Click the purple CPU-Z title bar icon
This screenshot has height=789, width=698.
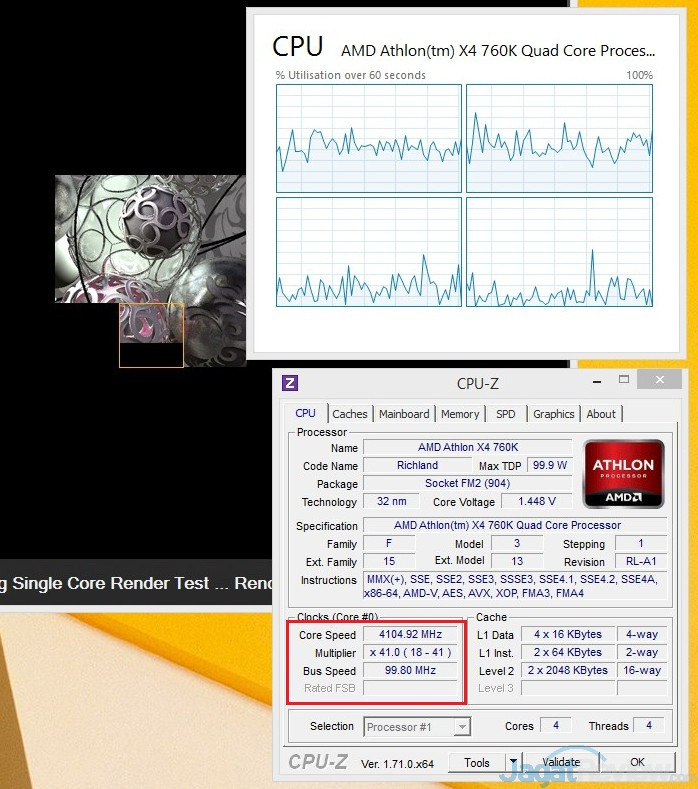(290, 383)
